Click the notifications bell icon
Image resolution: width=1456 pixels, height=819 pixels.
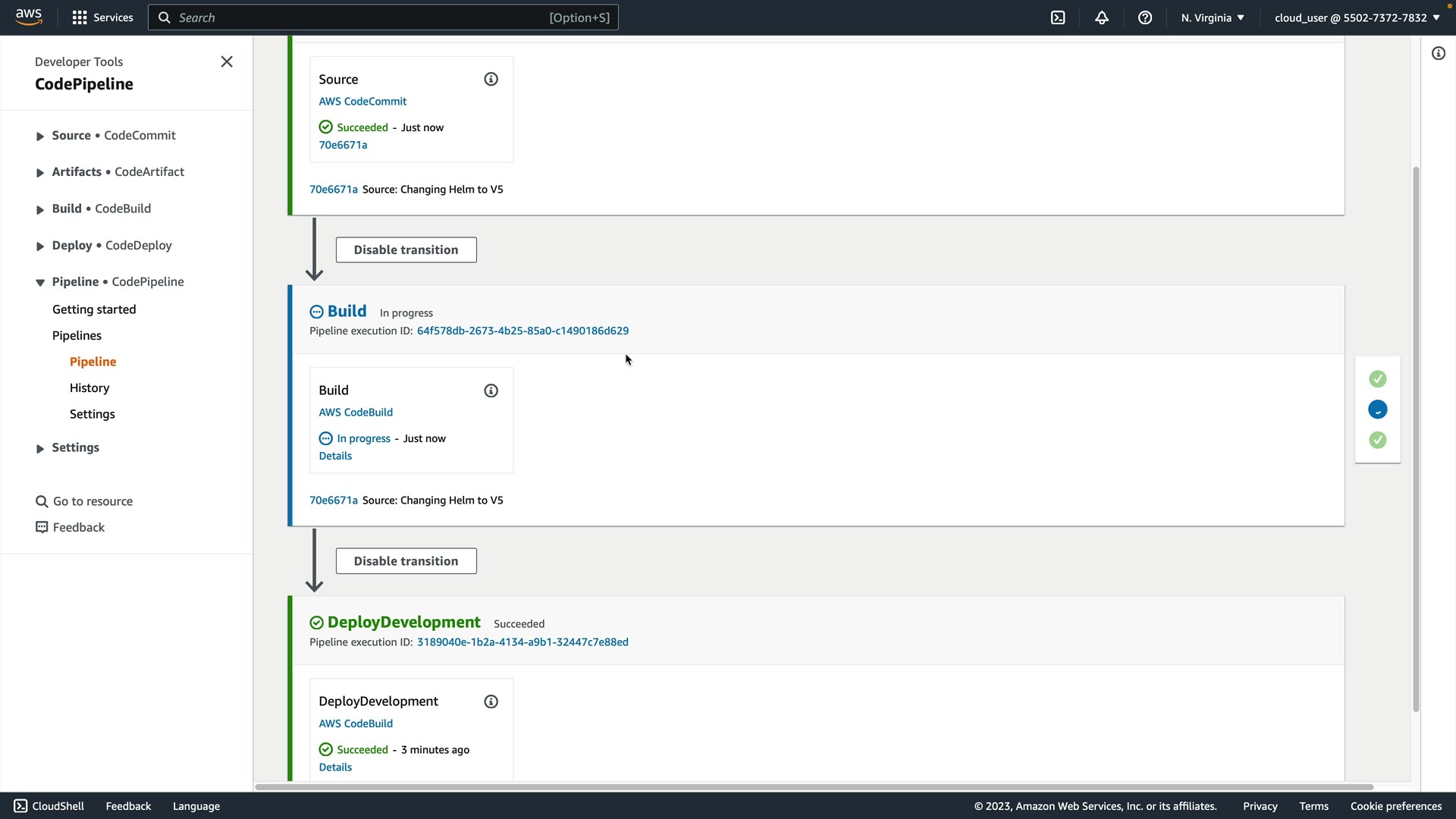[x=1102, y=17]
